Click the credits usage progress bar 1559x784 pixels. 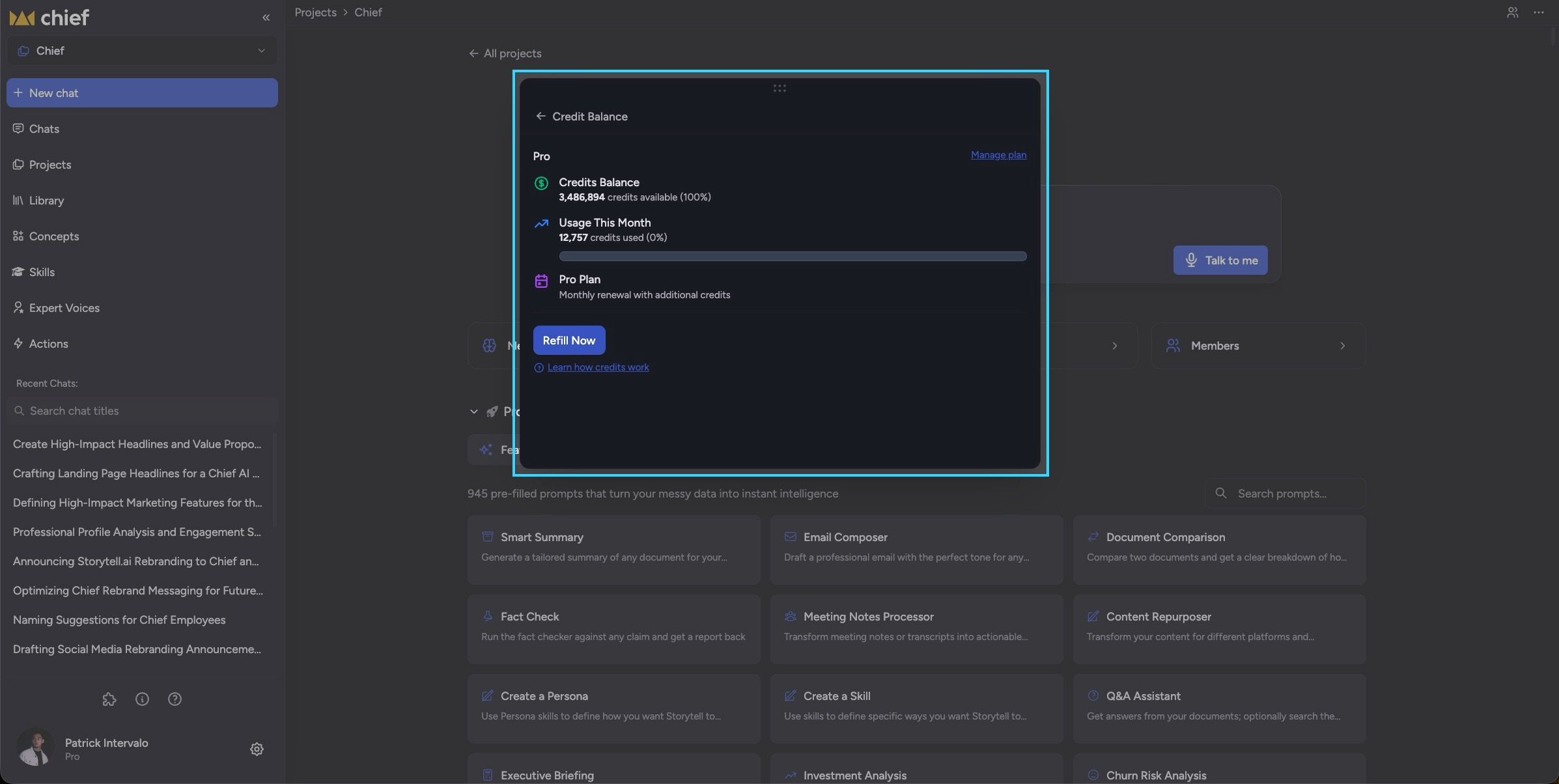tap(793, 257)
